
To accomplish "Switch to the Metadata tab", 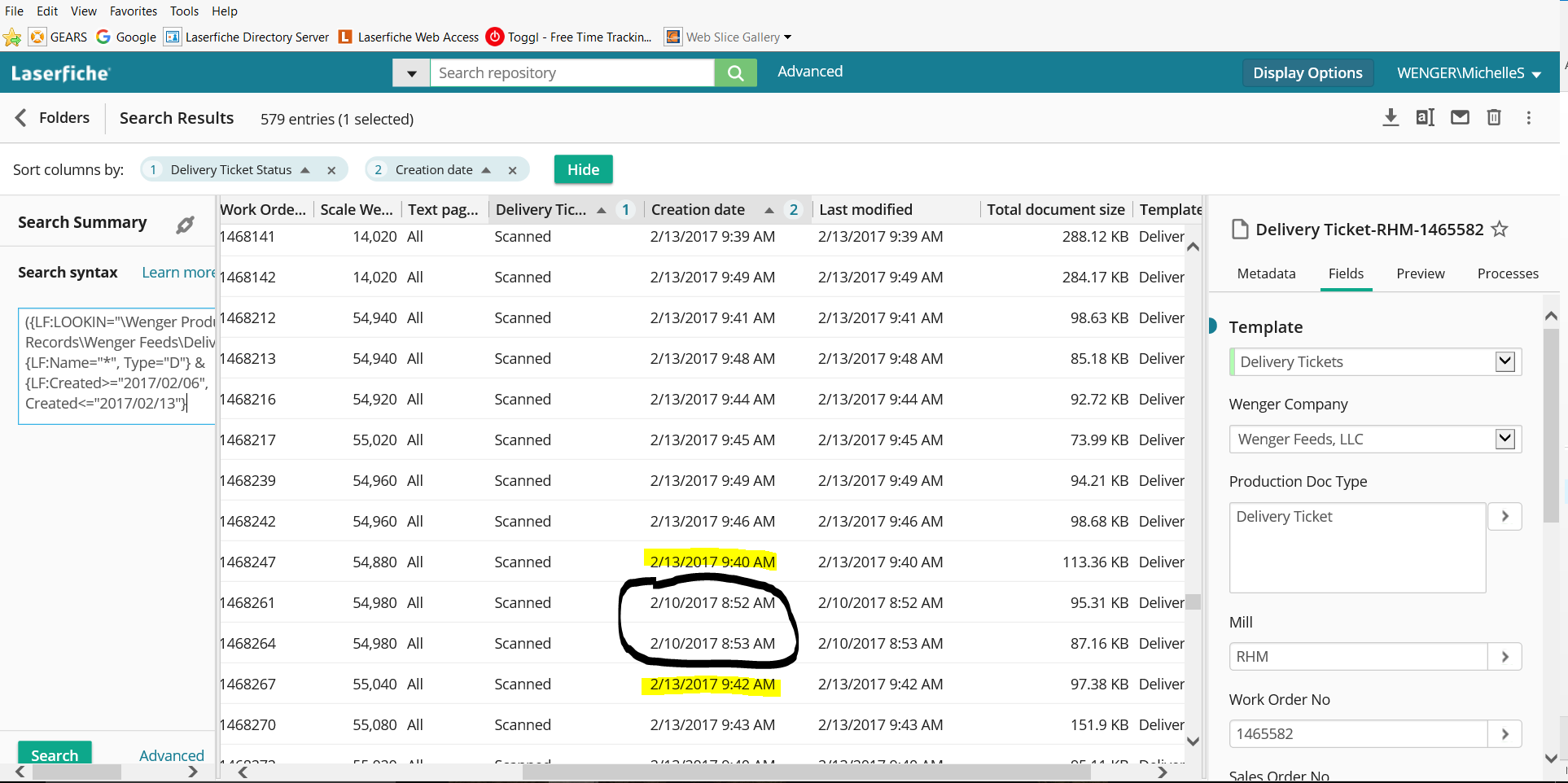I will pos(1266,274).
